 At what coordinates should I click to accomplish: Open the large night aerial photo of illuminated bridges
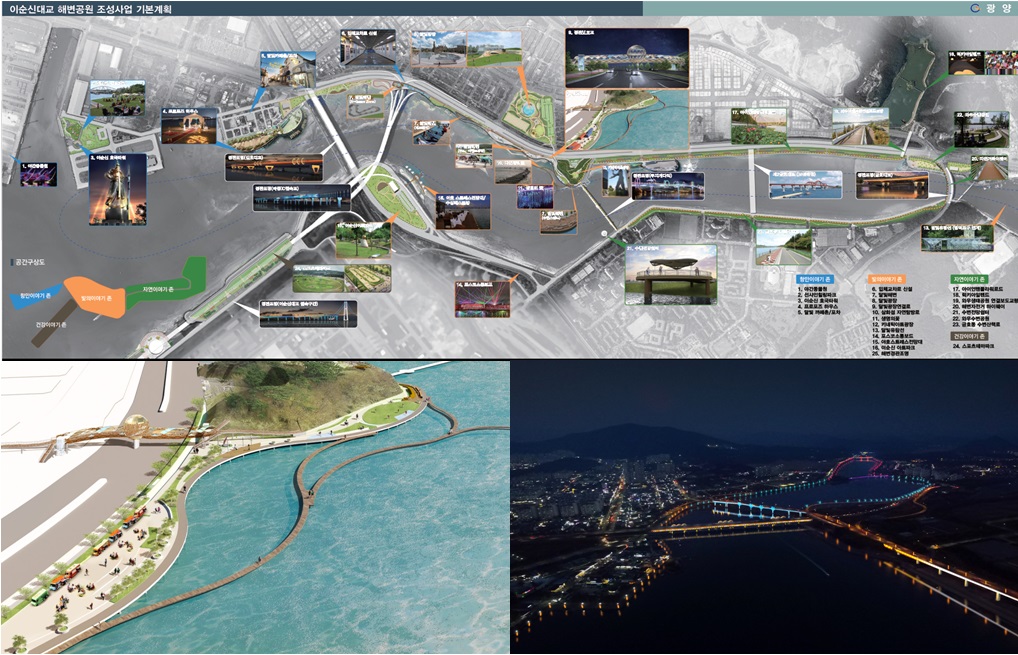click(764, 508)
